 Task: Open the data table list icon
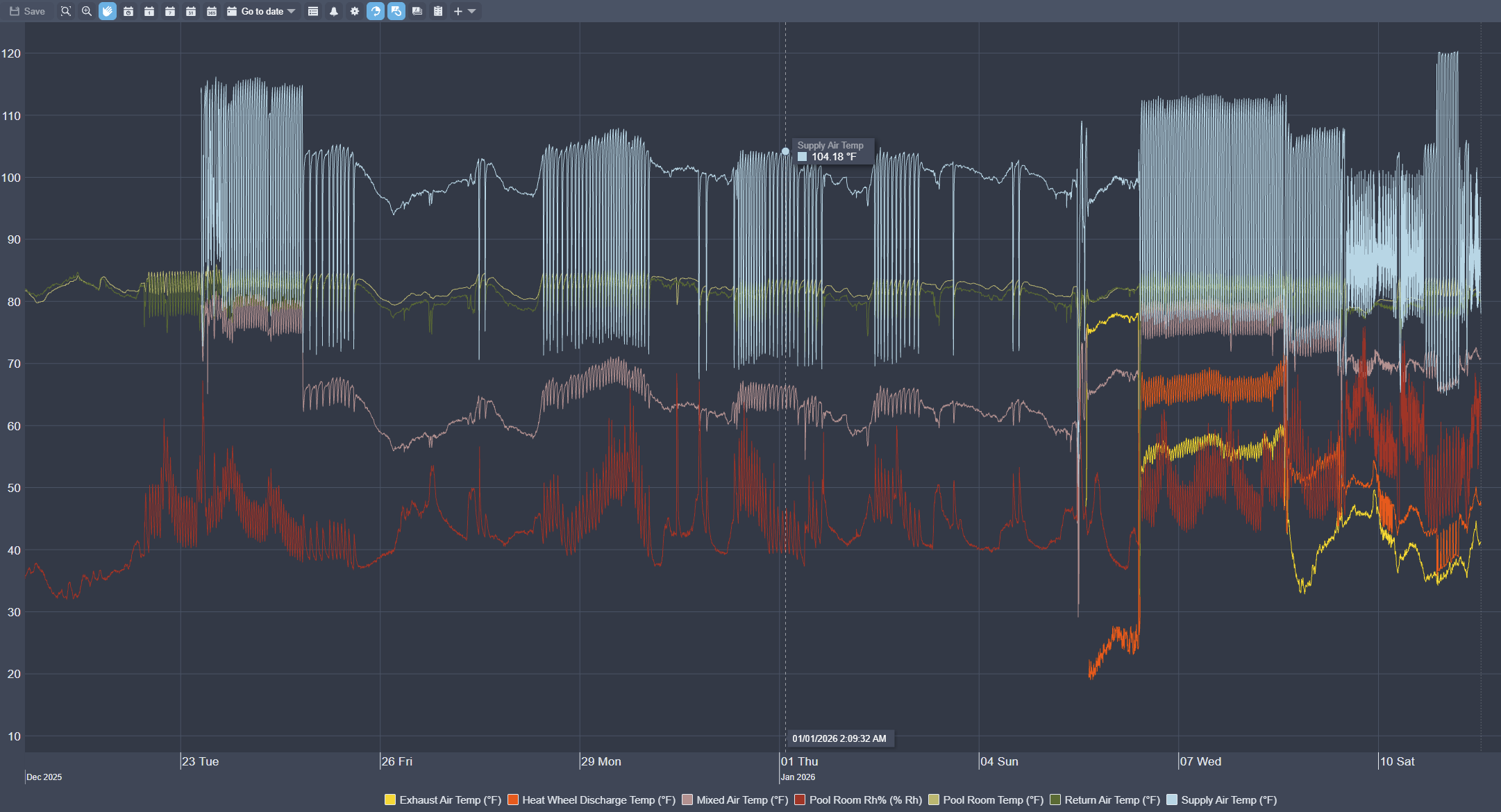tap(313, 11)
